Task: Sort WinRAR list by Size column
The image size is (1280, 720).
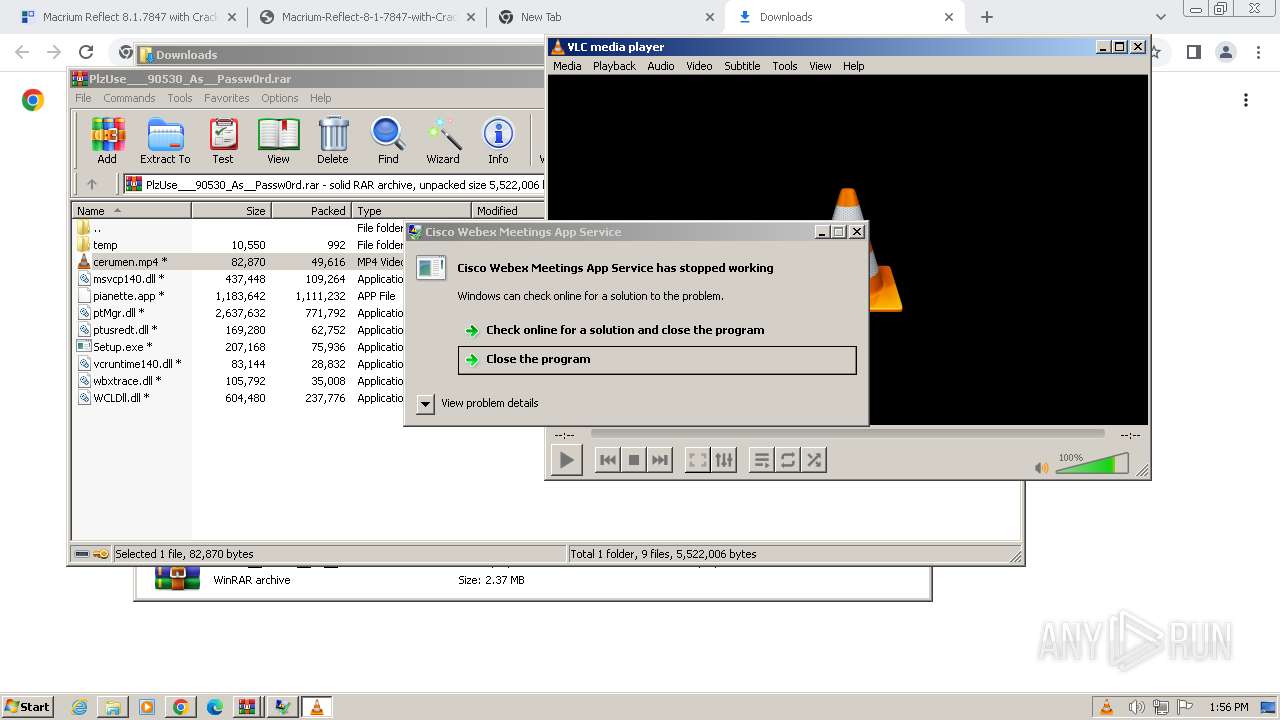Action: (x=231, y=211)
